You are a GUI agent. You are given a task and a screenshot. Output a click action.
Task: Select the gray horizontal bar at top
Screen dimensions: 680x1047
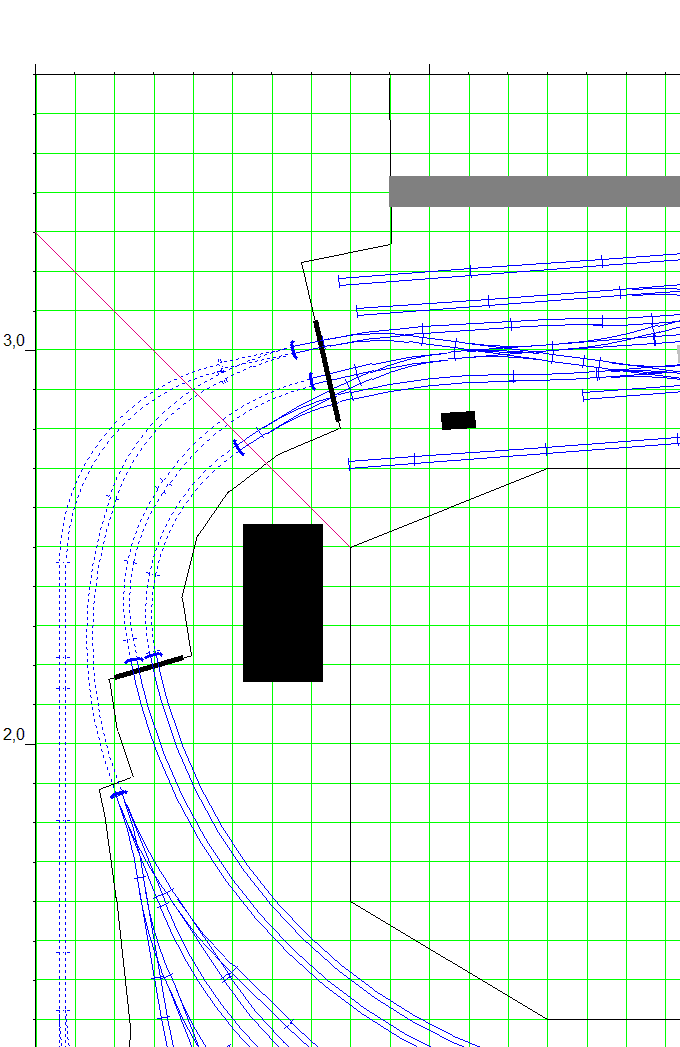click(534, 191)
